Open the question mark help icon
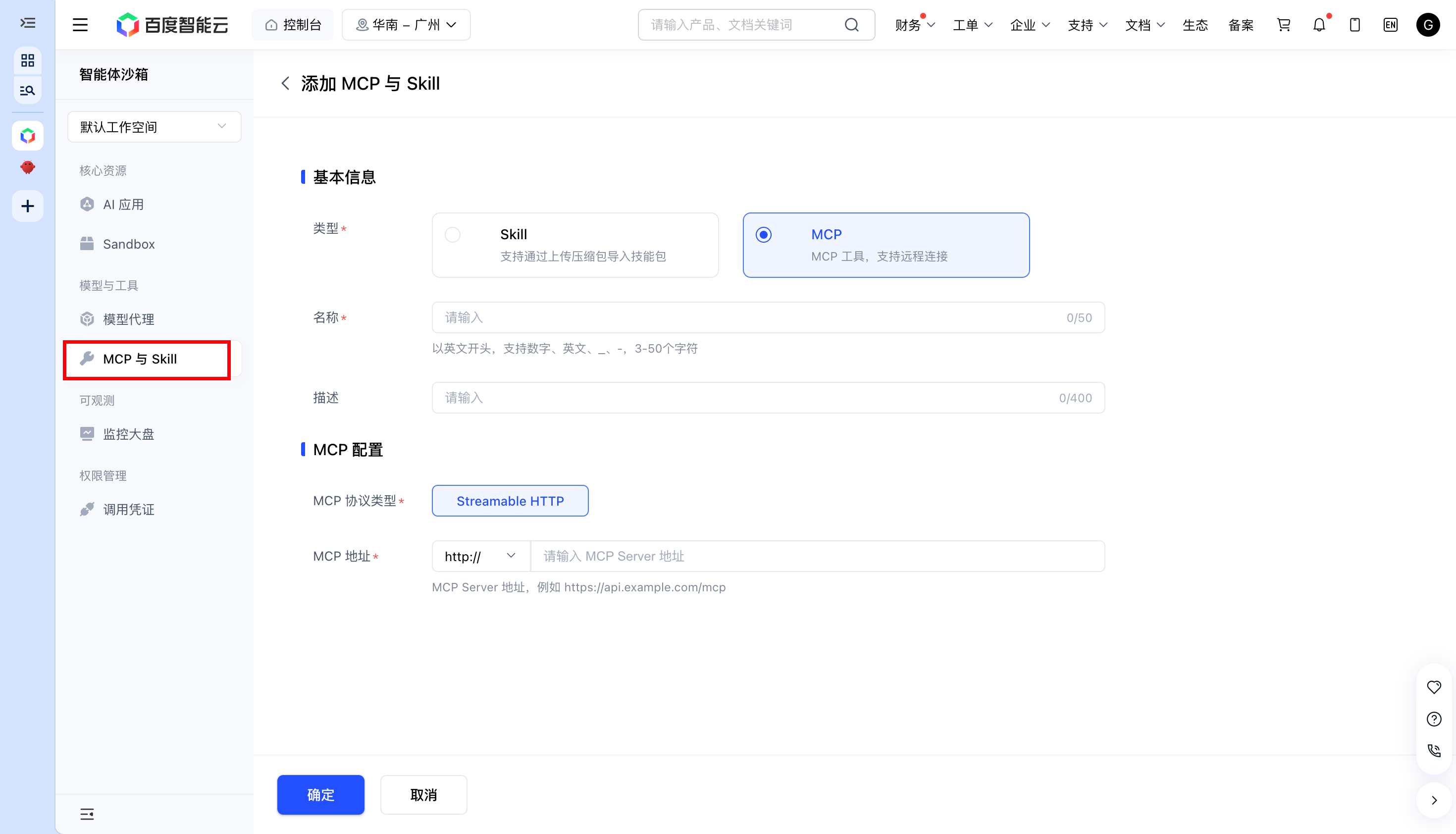 click(1434, 719)
